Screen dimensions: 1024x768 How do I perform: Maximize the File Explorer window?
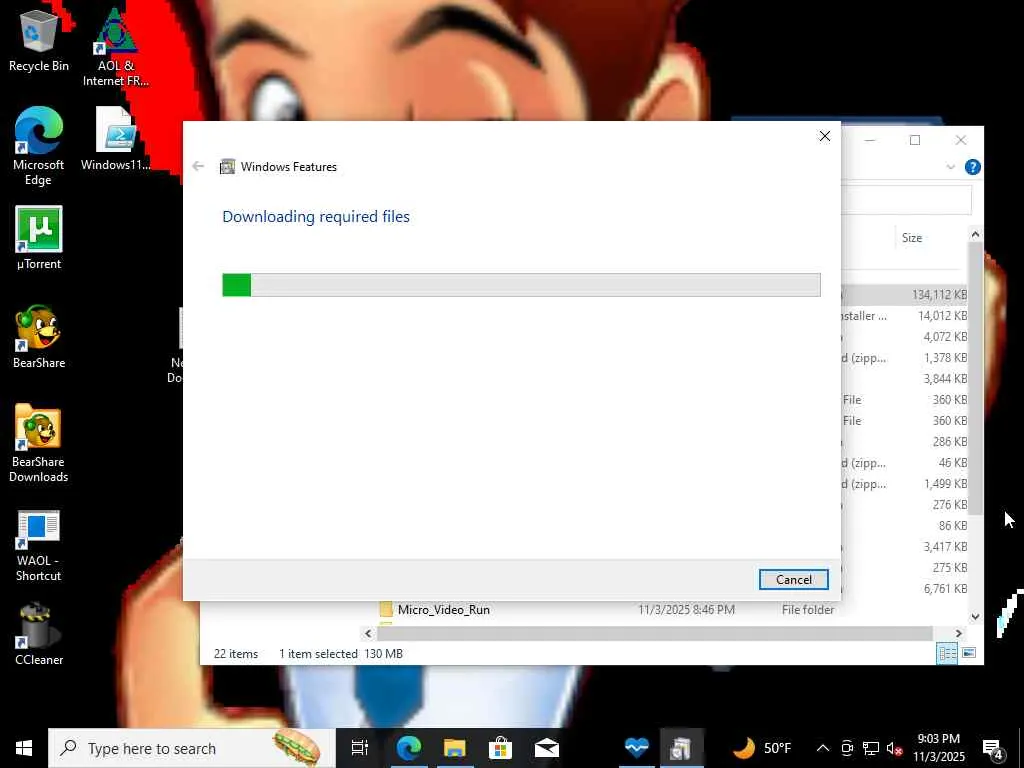pyautogui.click(x=915, y=140)
